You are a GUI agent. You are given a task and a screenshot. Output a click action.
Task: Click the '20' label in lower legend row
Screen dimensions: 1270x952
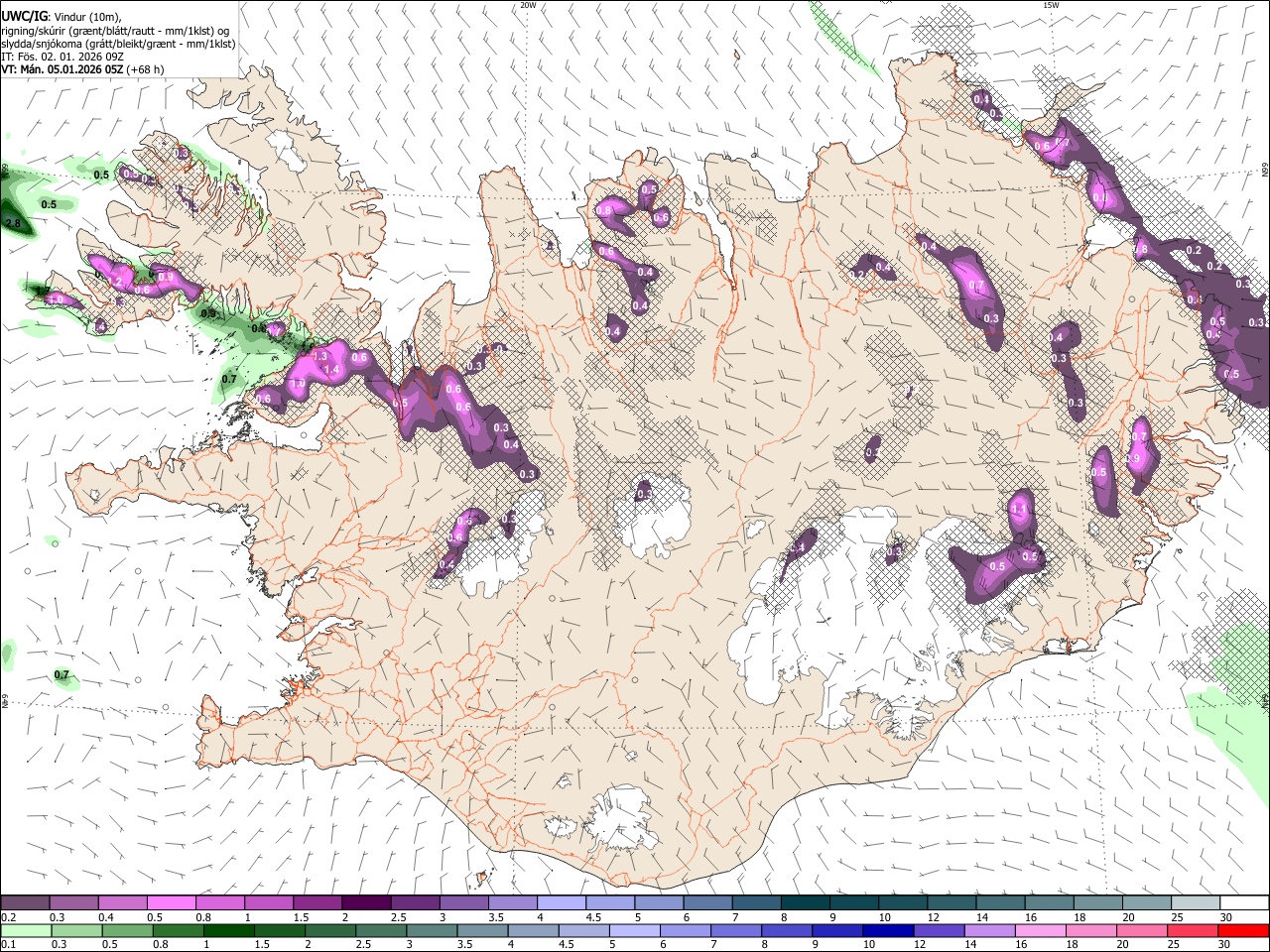(1122, 944)
